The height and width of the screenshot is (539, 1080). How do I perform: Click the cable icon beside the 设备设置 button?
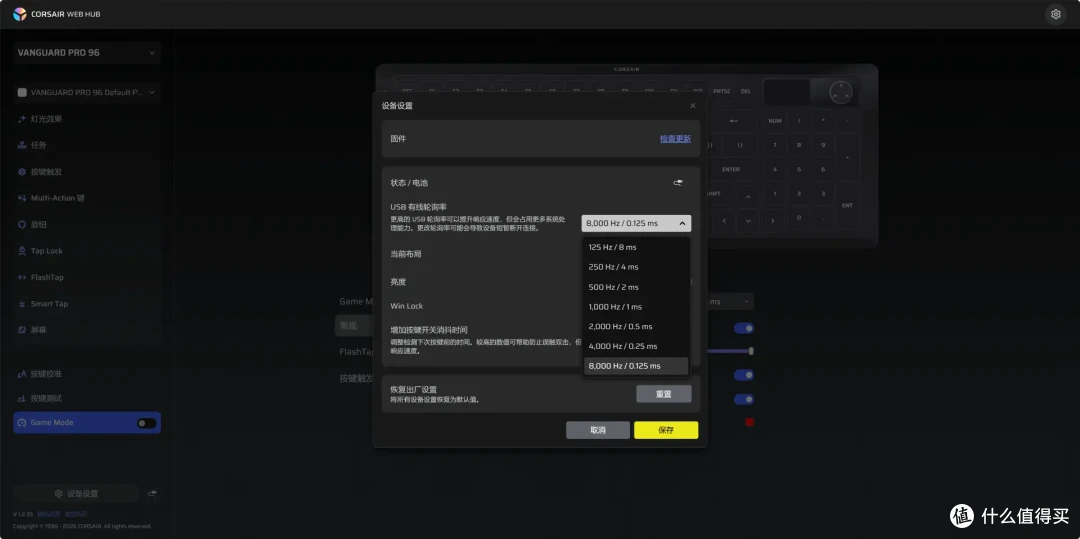152,494
